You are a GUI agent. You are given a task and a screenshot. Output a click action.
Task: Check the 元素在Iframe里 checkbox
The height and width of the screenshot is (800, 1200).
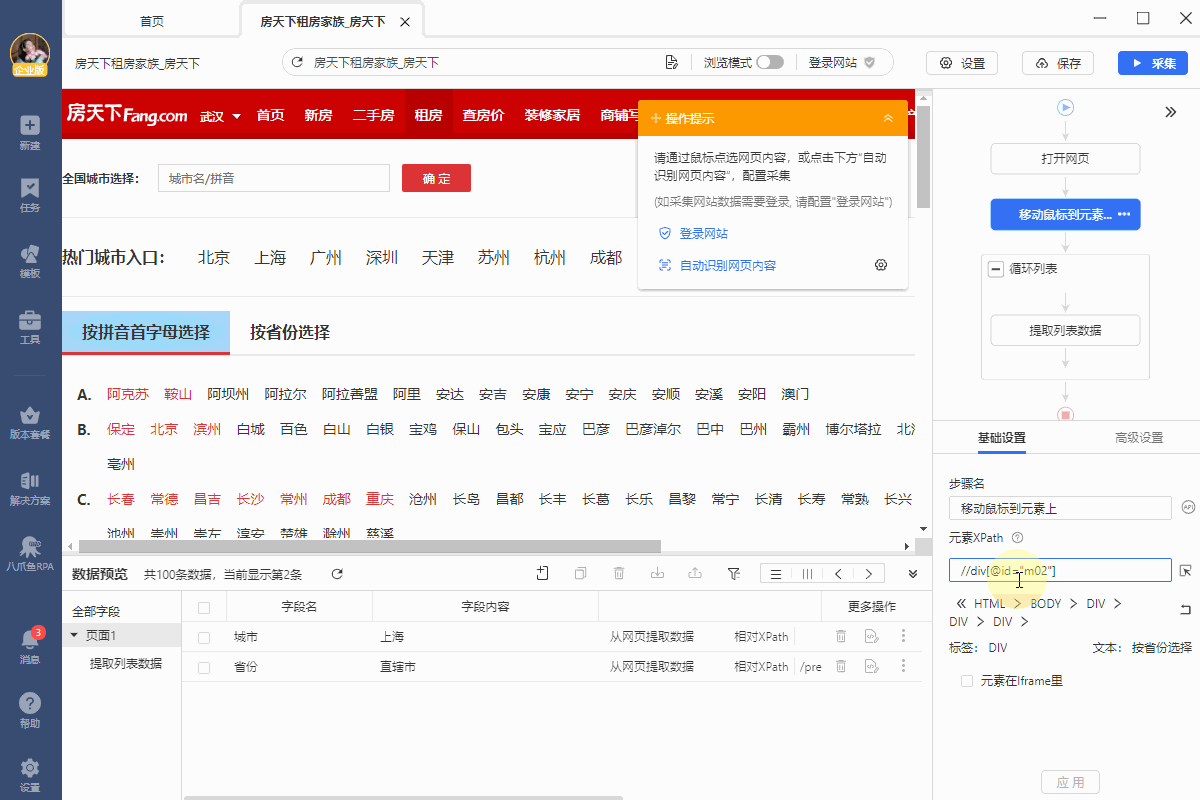[x=967, y=681]
